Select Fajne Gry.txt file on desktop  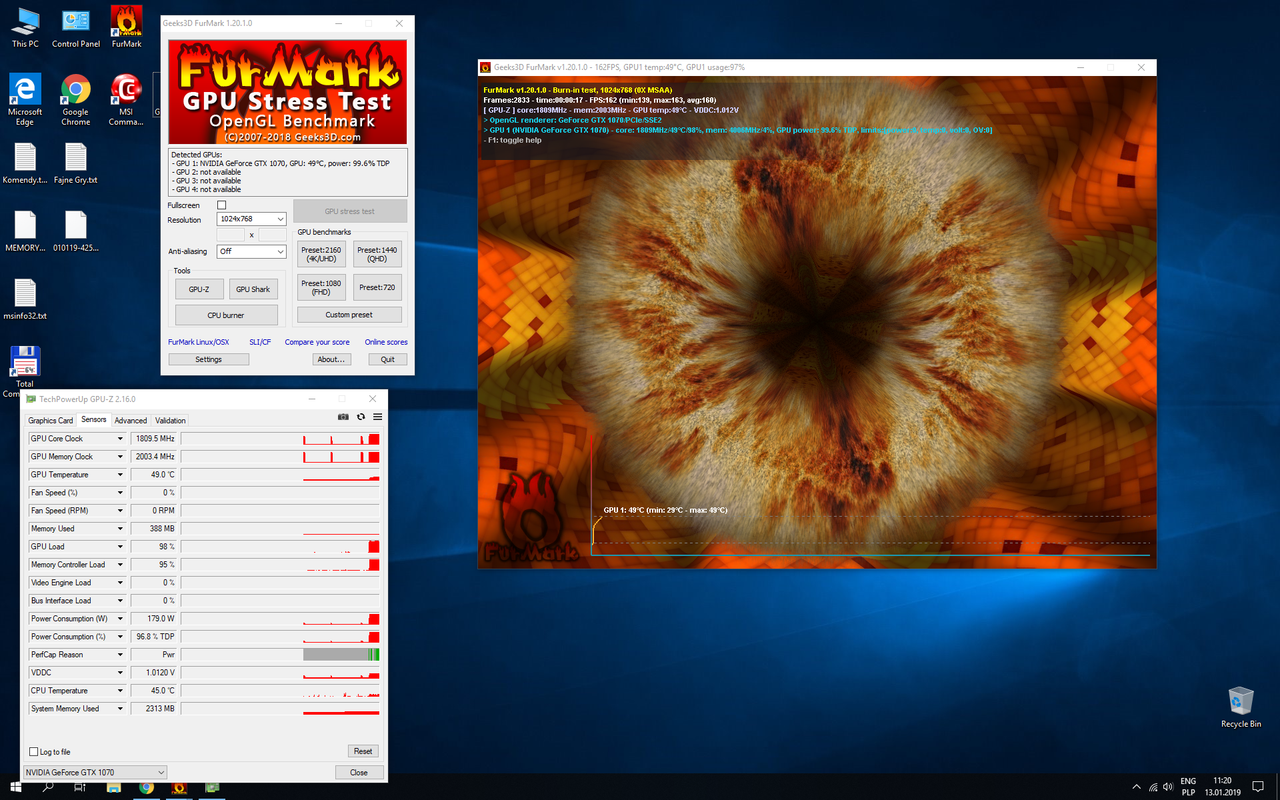pyautogui.click(x=76, y=164)
